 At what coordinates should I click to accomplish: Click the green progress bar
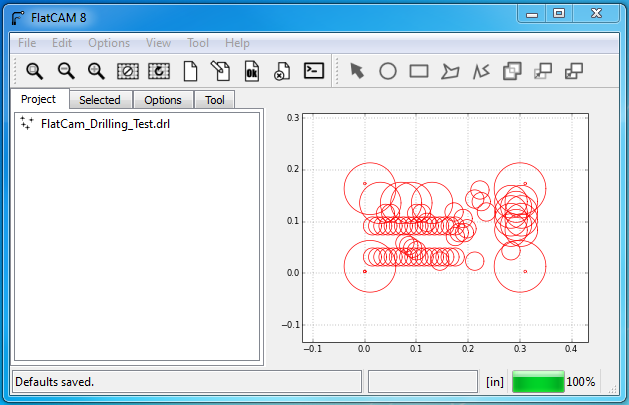tap(537, 381)
